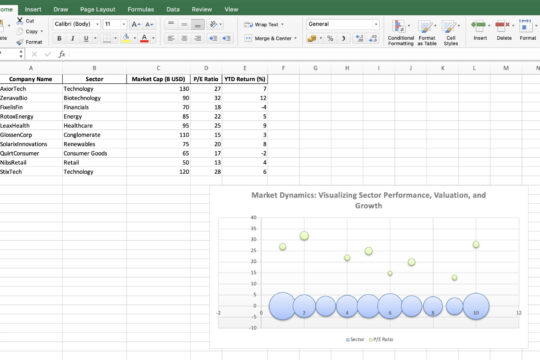Select the Conglomerate sector cell
Viewport: 540px width, 360px height.
(x=94, y=135)
